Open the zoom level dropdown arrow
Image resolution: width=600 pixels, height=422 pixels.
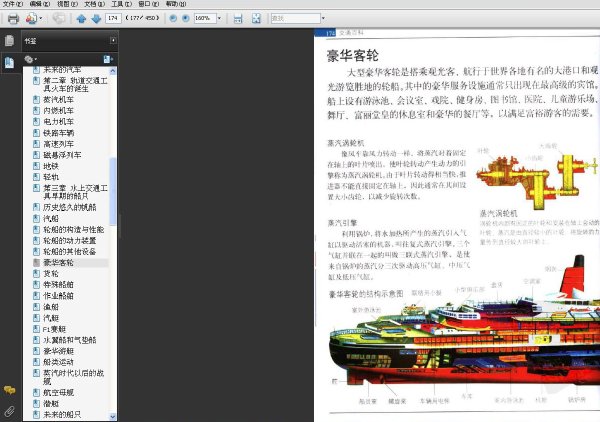click(x=219, y=18)
